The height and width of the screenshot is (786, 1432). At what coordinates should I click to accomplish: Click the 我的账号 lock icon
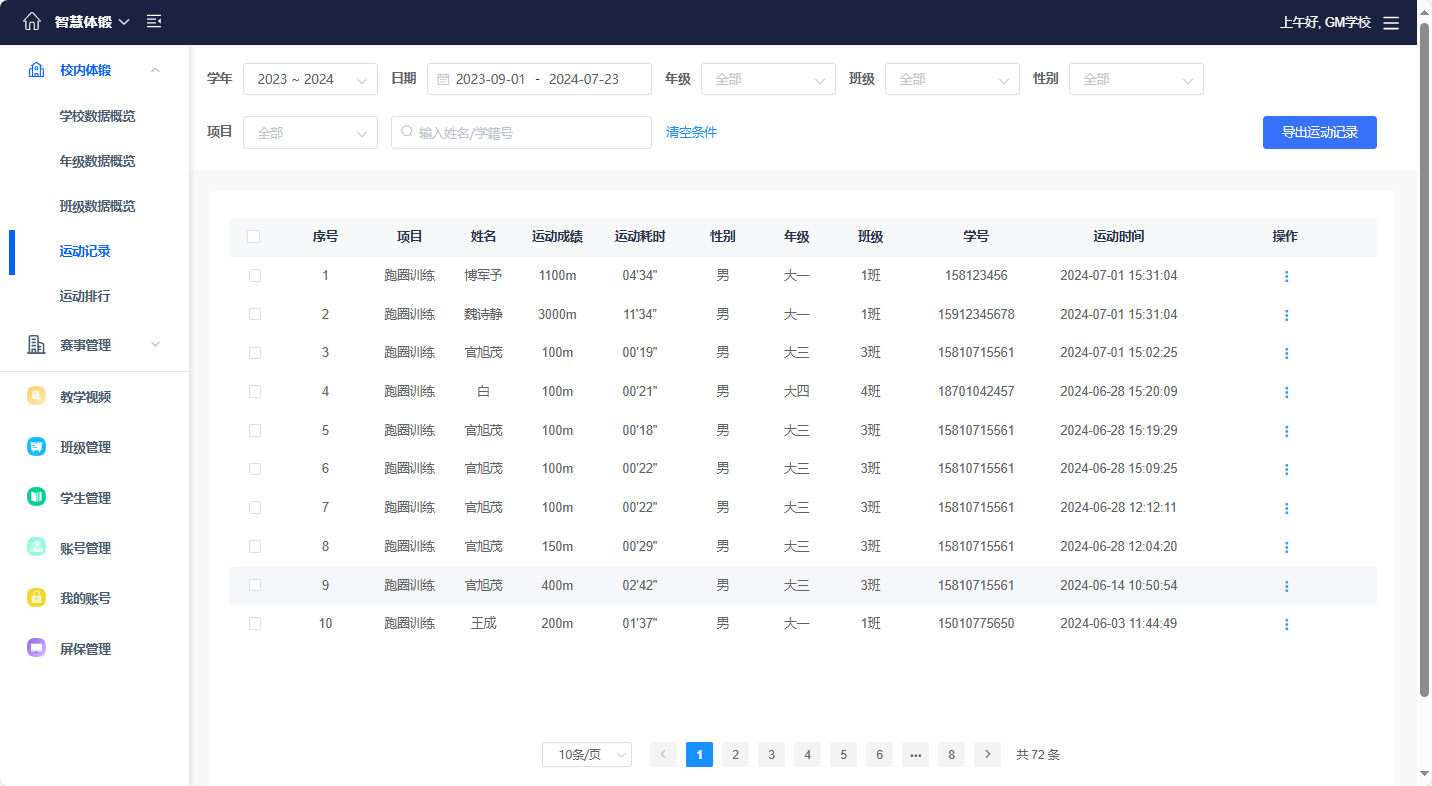(x=36, y=598)
